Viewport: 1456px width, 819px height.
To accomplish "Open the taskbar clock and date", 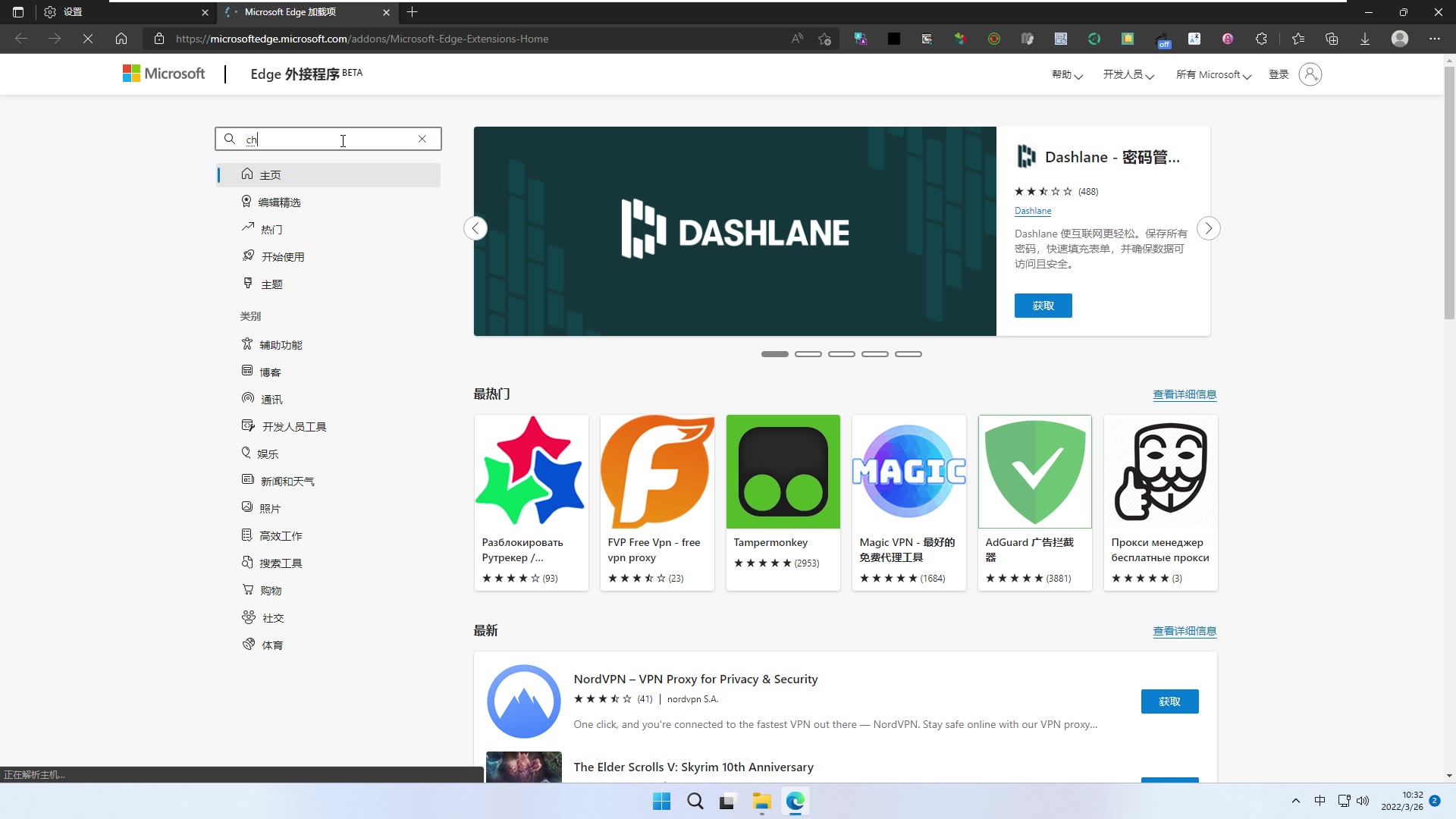I will coord(1402,801).
